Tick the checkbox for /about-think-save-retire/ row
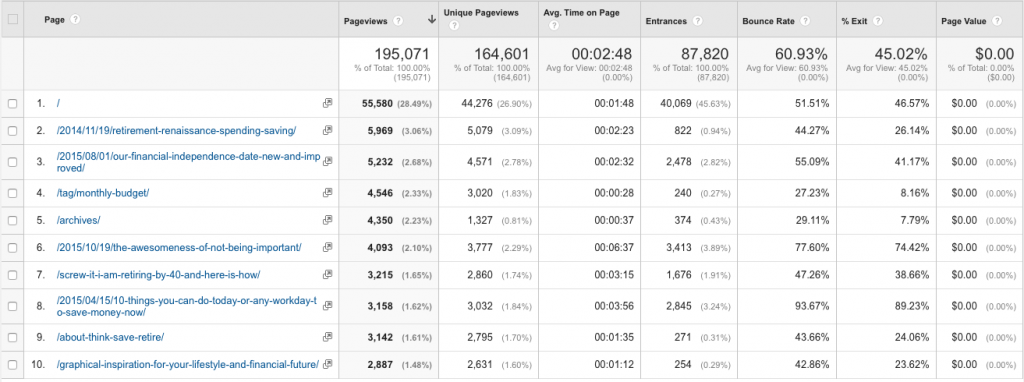 12,337
